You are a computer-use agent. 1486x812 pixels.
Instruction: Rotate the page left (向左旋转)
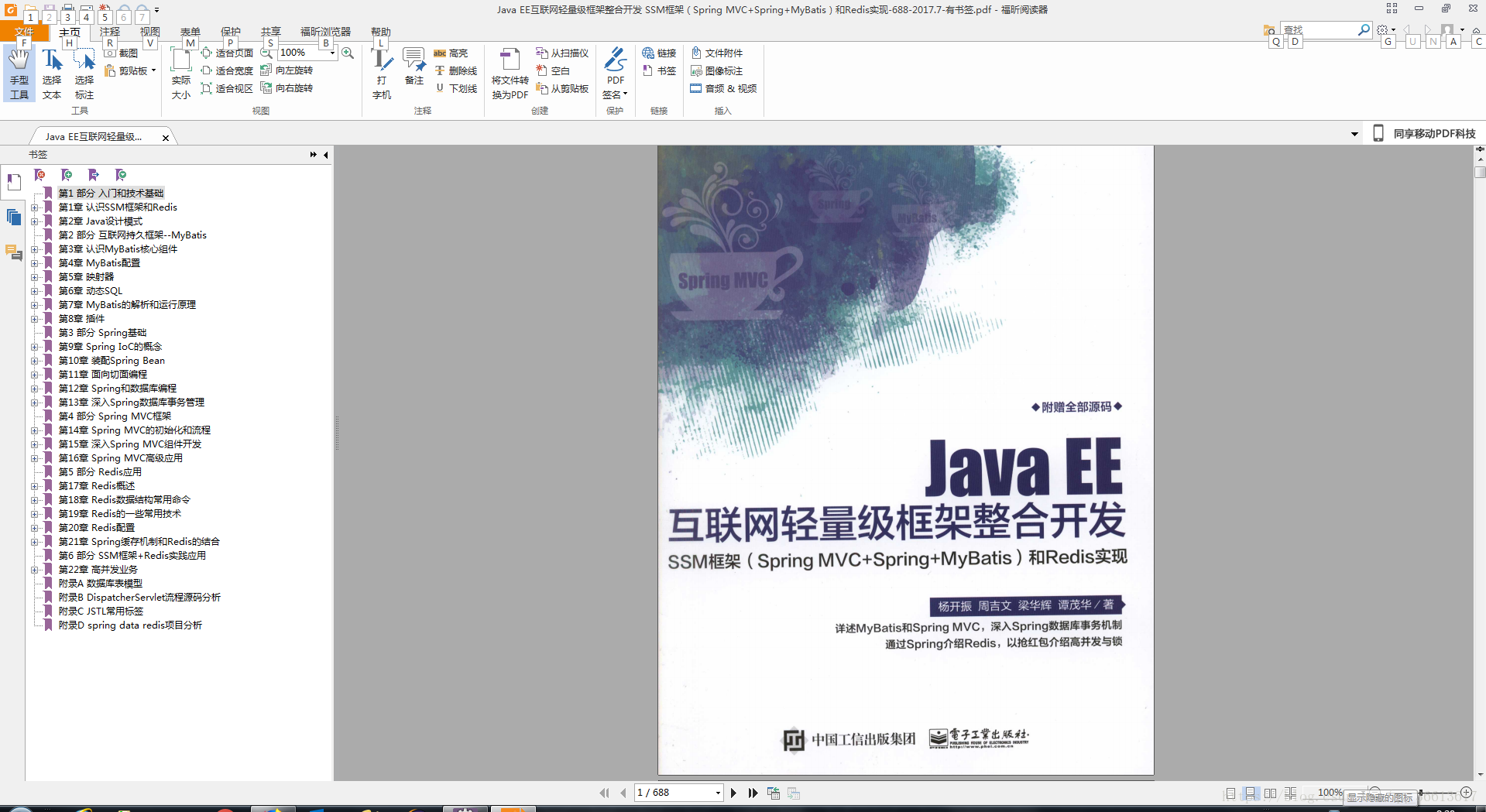287,70
